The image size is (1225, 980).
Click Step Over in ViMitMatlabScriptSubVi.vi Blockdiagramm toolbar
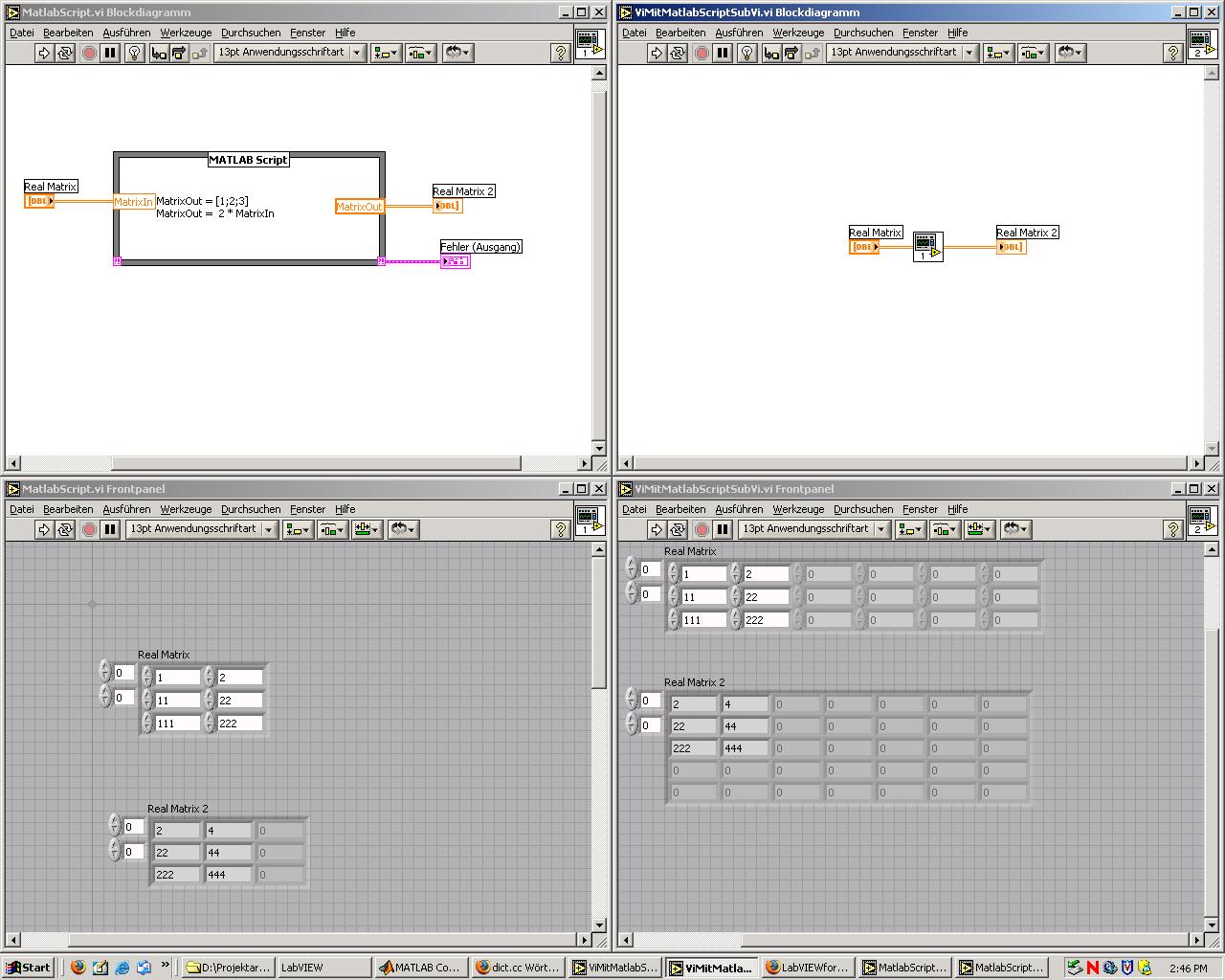[x=791, y=53]
